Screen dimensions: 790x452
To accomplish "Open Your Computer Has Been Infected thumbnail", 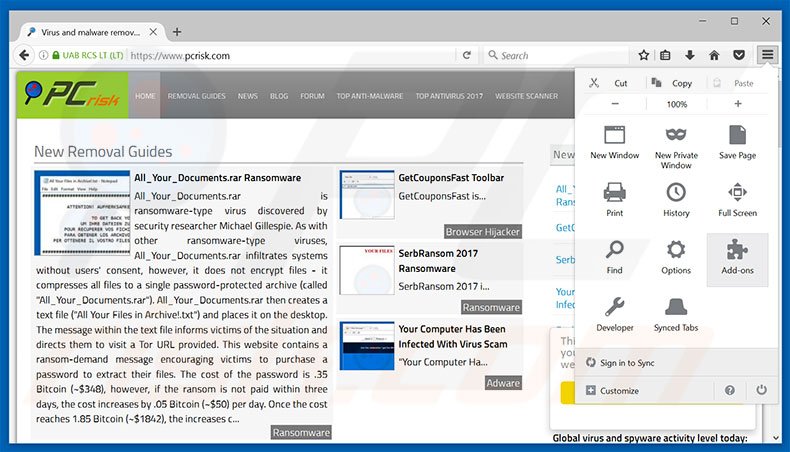I will (x=367, y=346).
